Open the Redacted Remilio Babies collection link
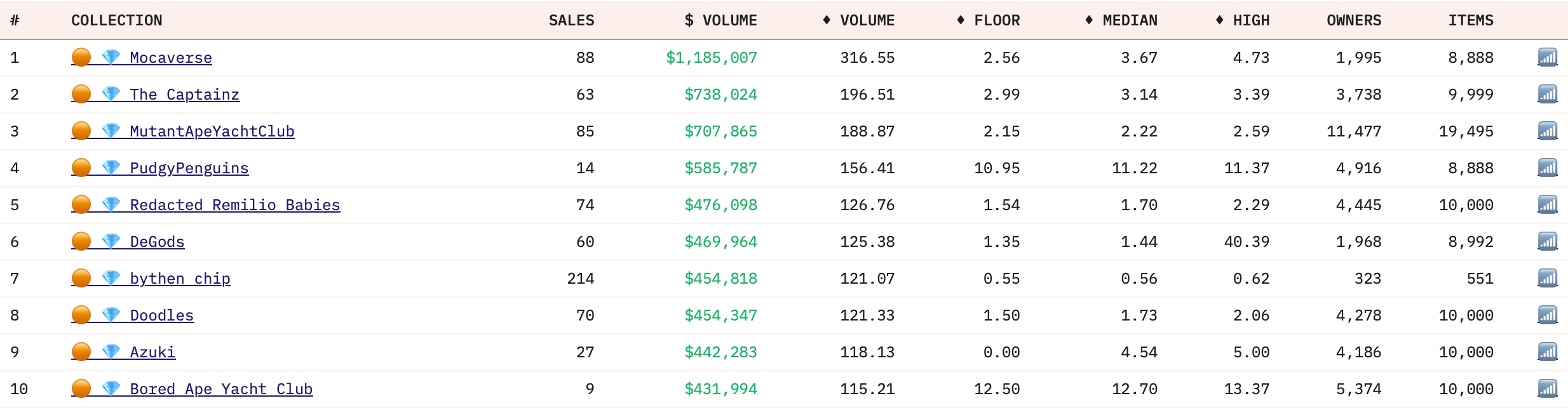This screenshot has width=1568, height=410. click(234, 205)
